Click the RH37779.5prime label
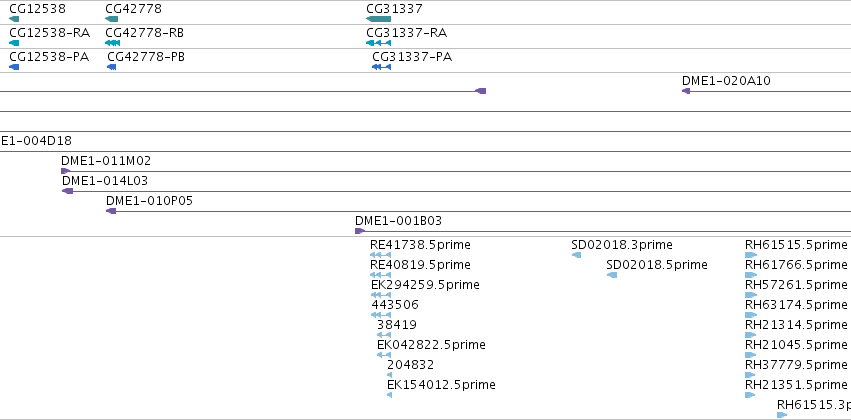Viewport: 851px width, 420px height. point(796,365)
